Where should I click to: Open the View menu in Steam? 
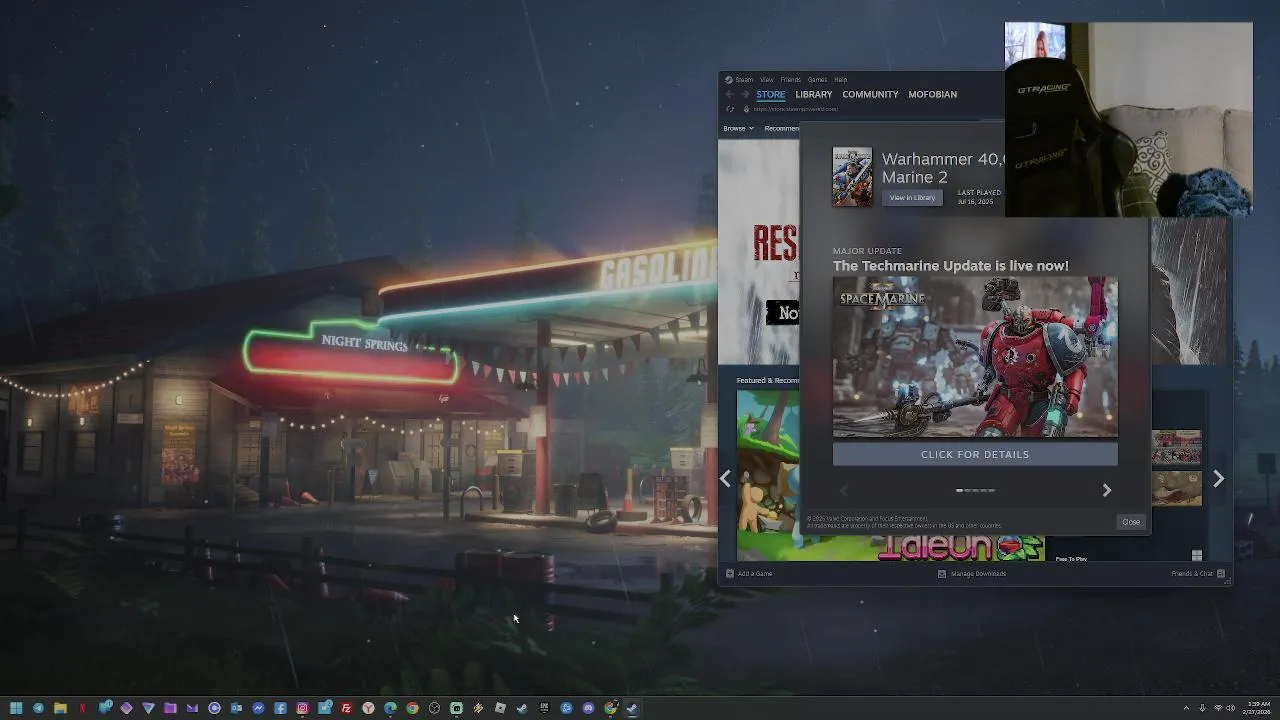click(767, 80)
